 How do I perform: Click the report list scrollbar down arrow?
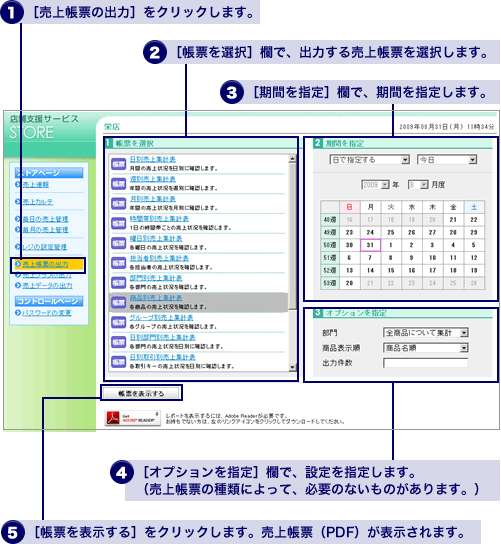tap(292, 367)
